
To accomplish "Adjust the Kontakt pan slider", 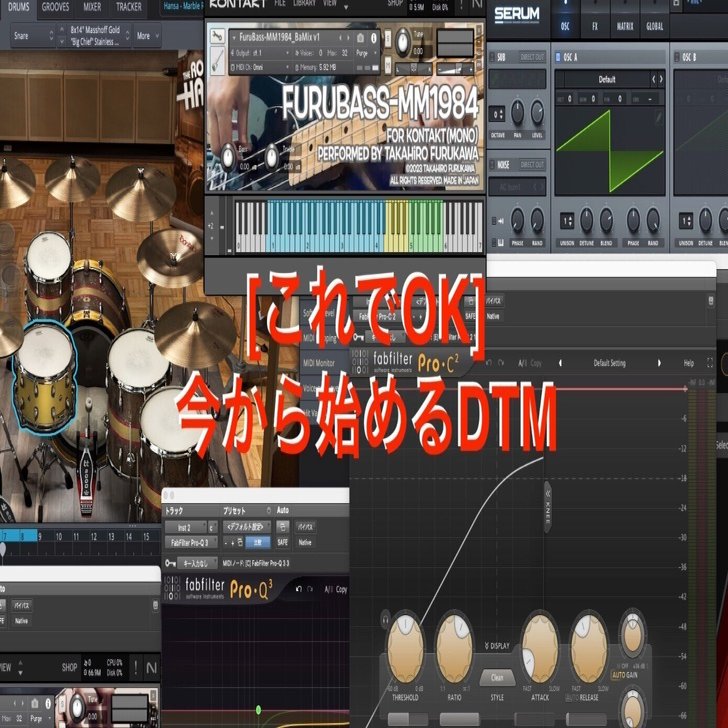I will pos(413,68).
